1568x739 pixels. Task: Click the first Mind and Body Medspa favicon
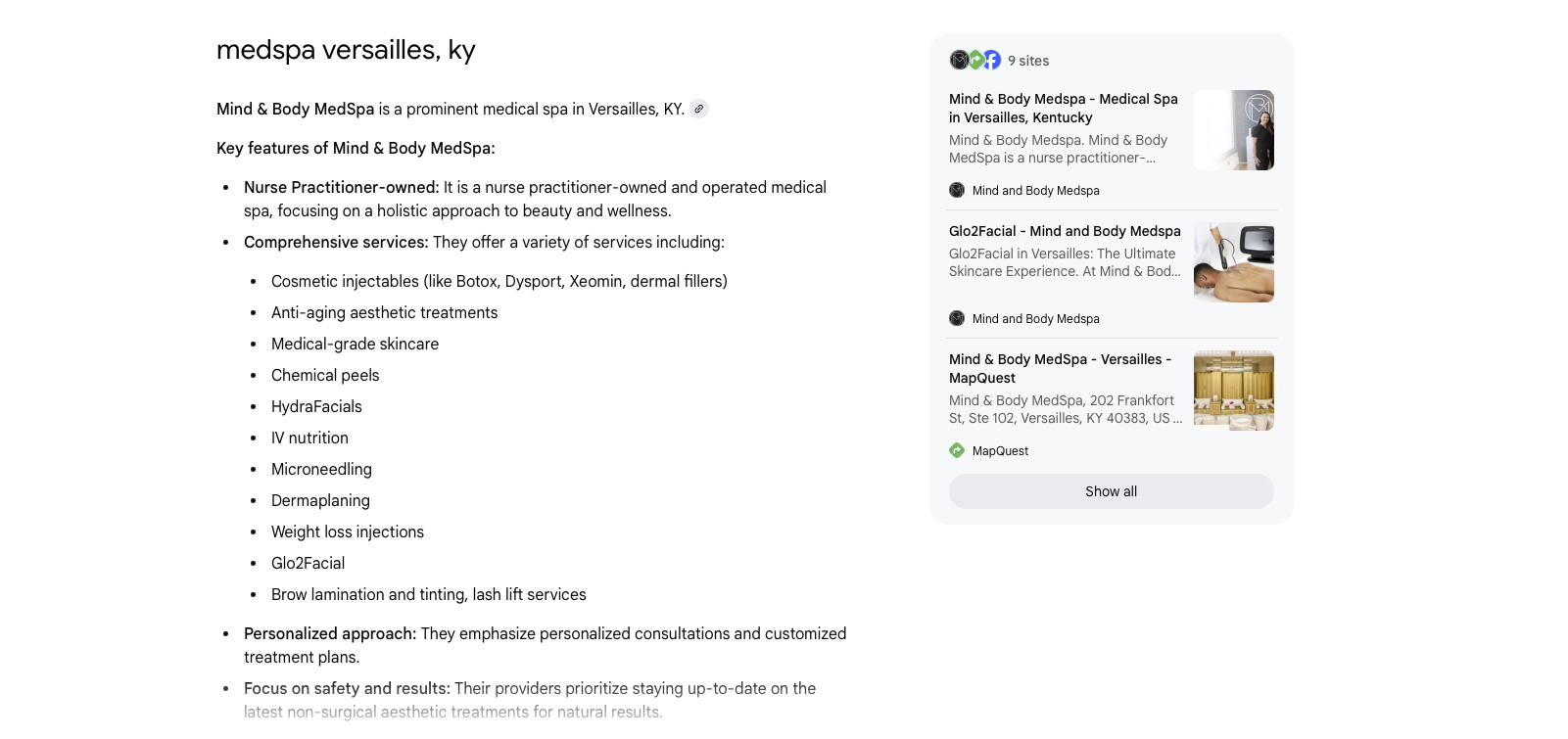(x=957, y=190)
